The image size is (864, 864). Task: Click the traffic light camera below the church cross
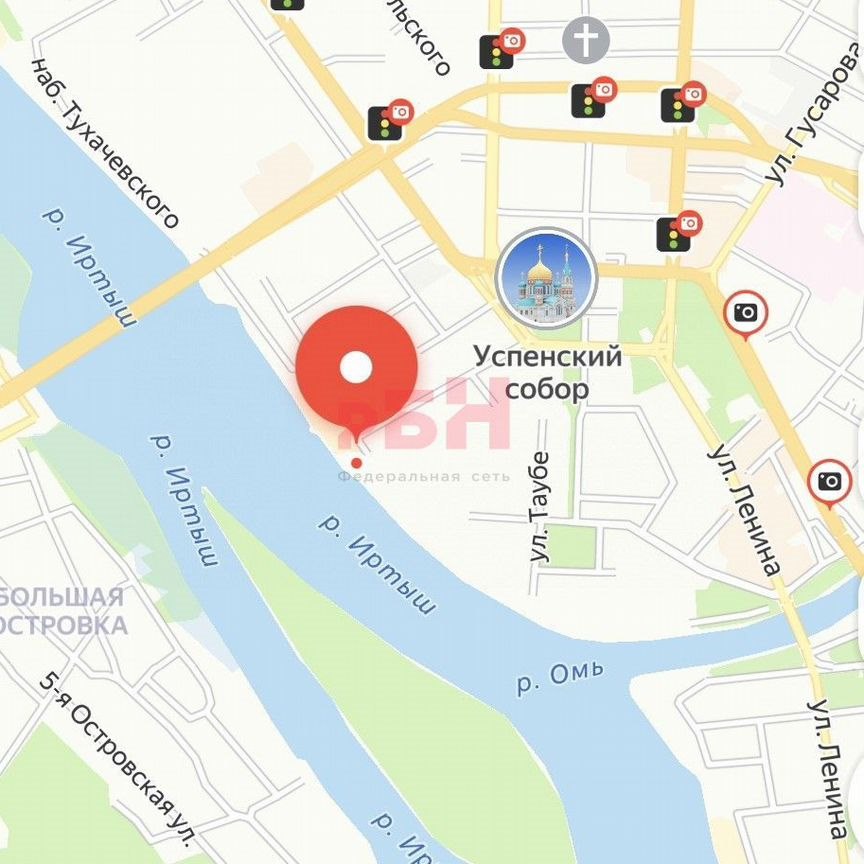(593, 98)
